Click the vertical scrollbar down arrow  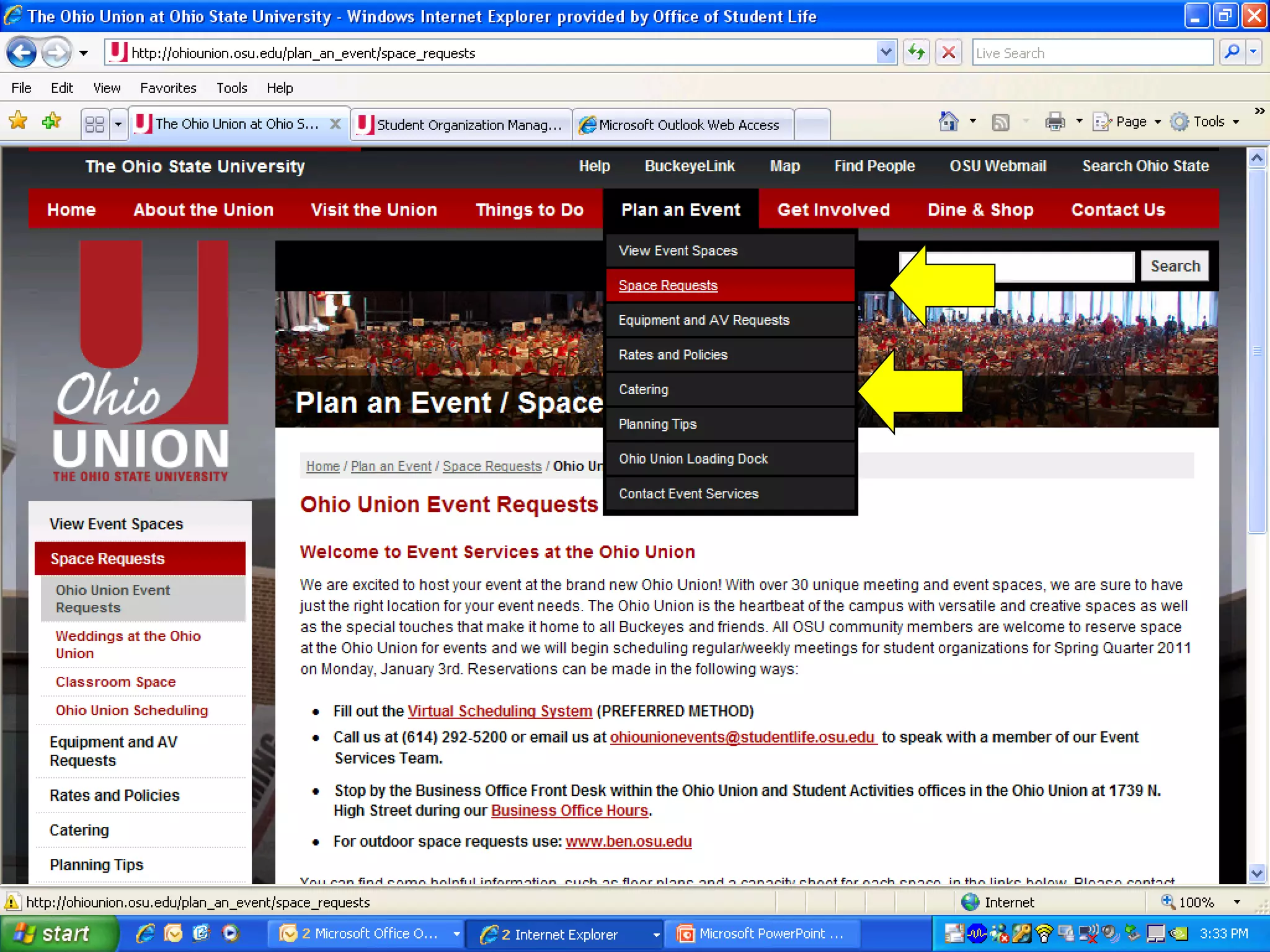1257,874
